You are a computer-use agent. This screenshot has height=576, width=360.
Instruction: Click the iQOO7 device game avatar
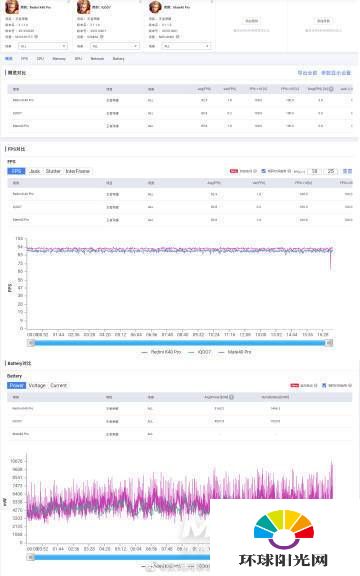coord(83,7)
